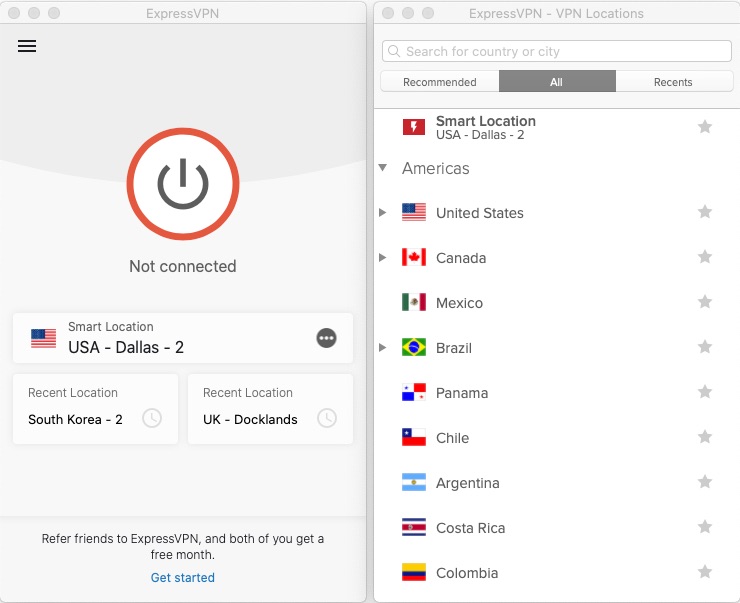The height and width of the screenshot is (603, 740).
Task: Click the Canada flag icon
Action: point(414,257)
